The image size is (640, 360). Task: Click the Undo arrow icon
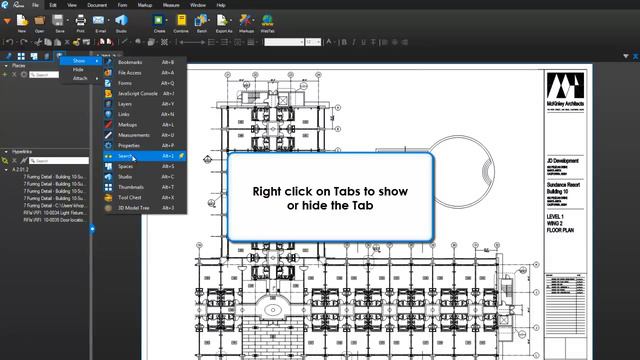pos(9,42)
